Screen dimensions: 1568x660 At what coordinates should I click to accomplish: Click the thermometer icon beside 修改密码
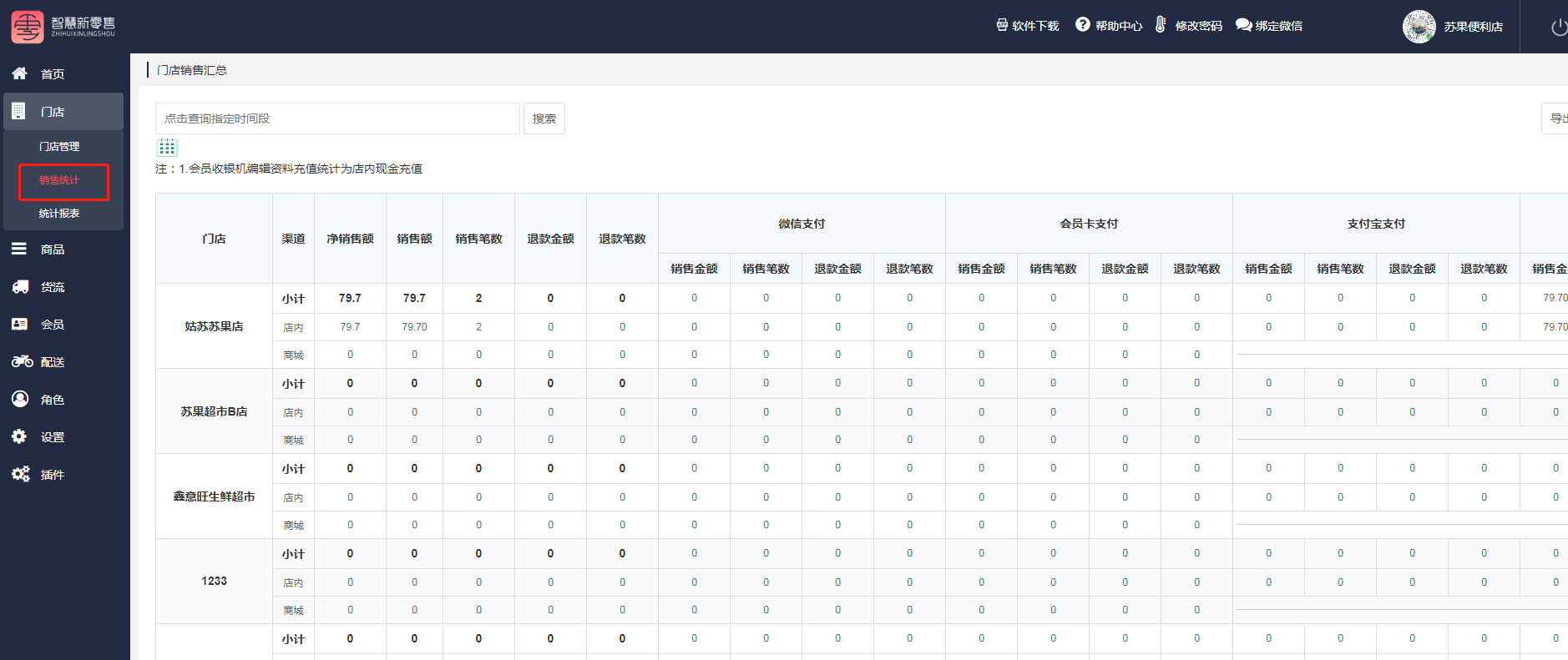click(1161, 24)
